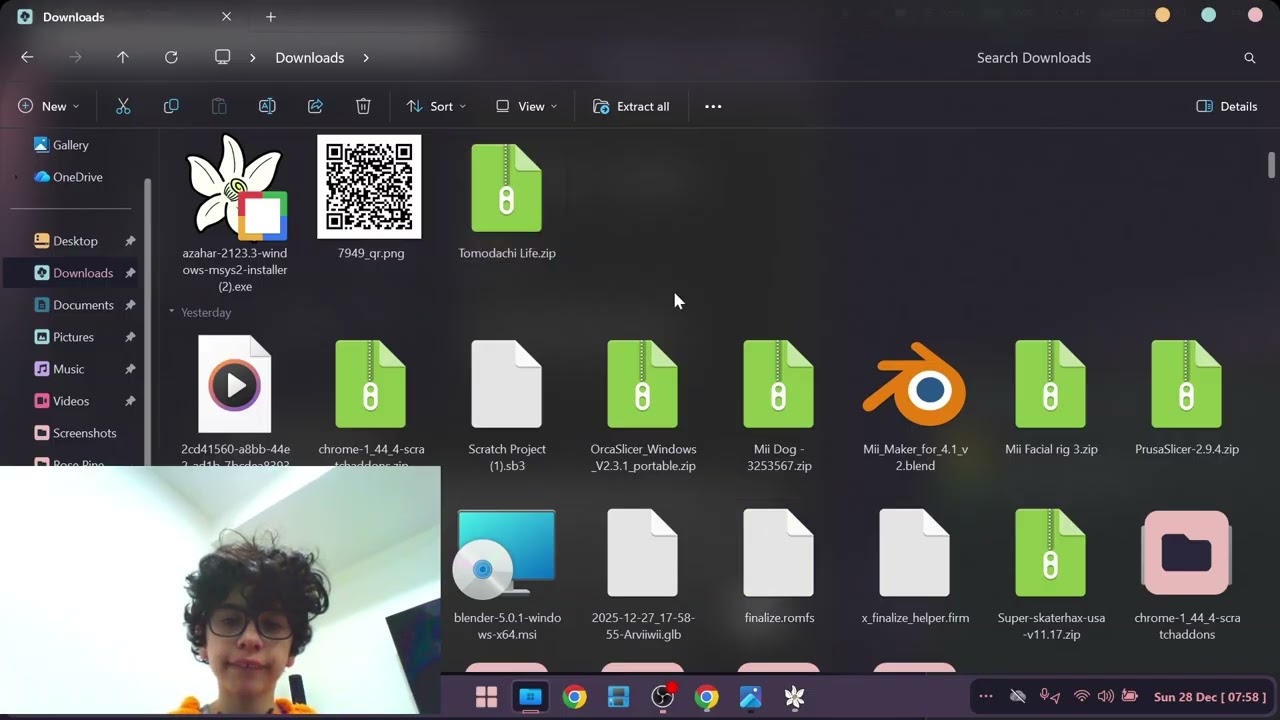Screen dimensions: 1280x720
Task: Open the See more ellipsis menu
Action: pyautogui.click(x=713, y=106)
